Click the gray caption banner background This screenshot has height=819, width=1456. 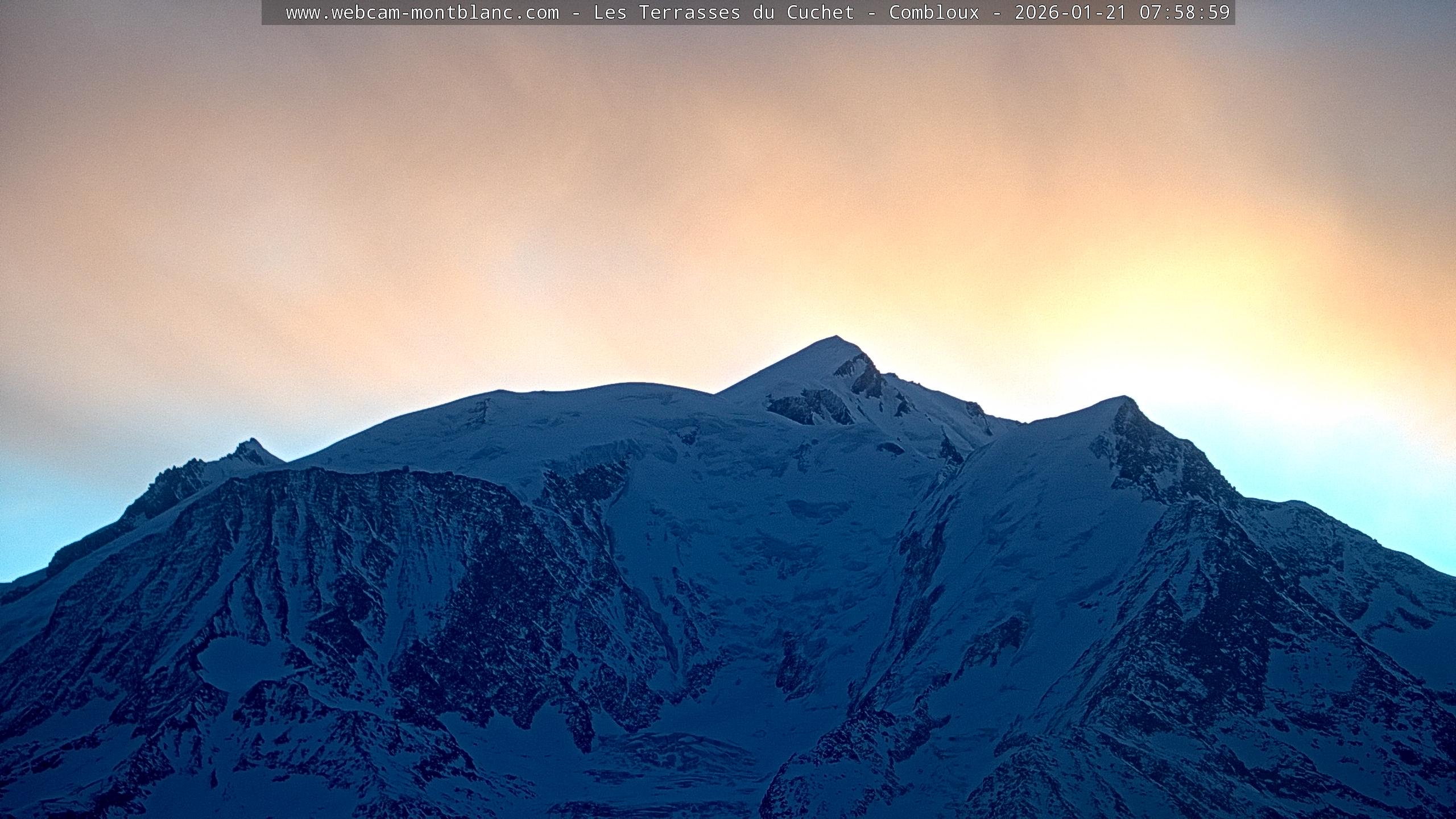274,13
